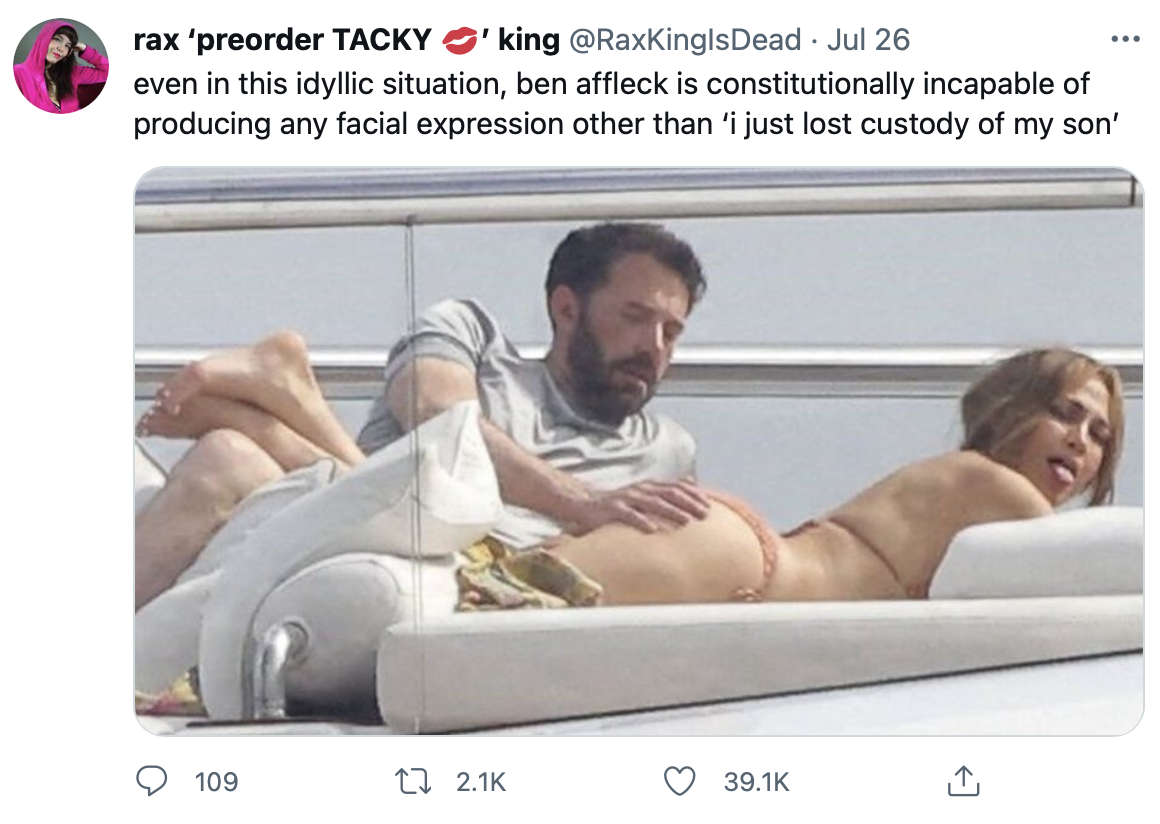Expand the attached yacht photo
The height and width of the screenshot is (824, 1160).
(x=638, y=451)
